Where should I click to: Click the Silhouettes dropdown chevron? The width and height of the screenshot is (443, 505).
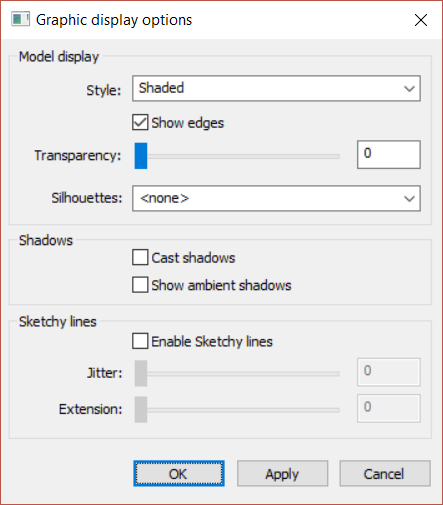(409, 199)
